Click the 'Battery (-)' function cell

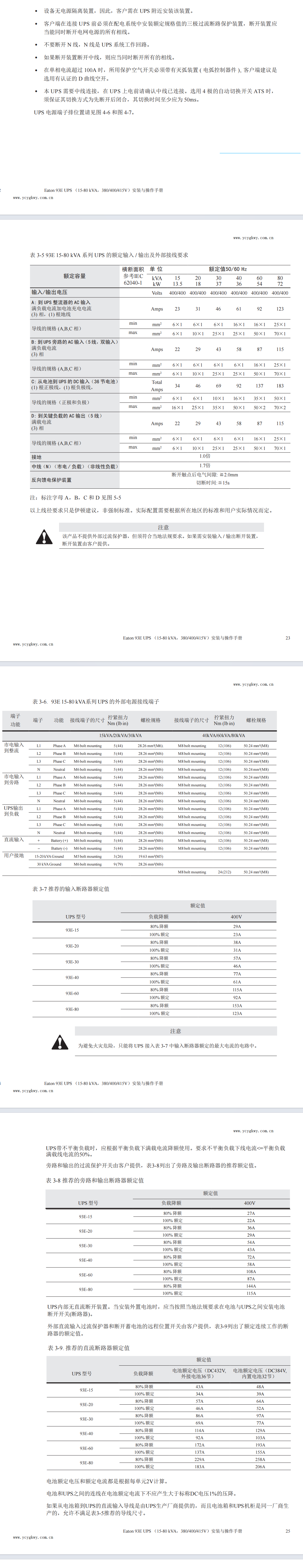(59, 849)
